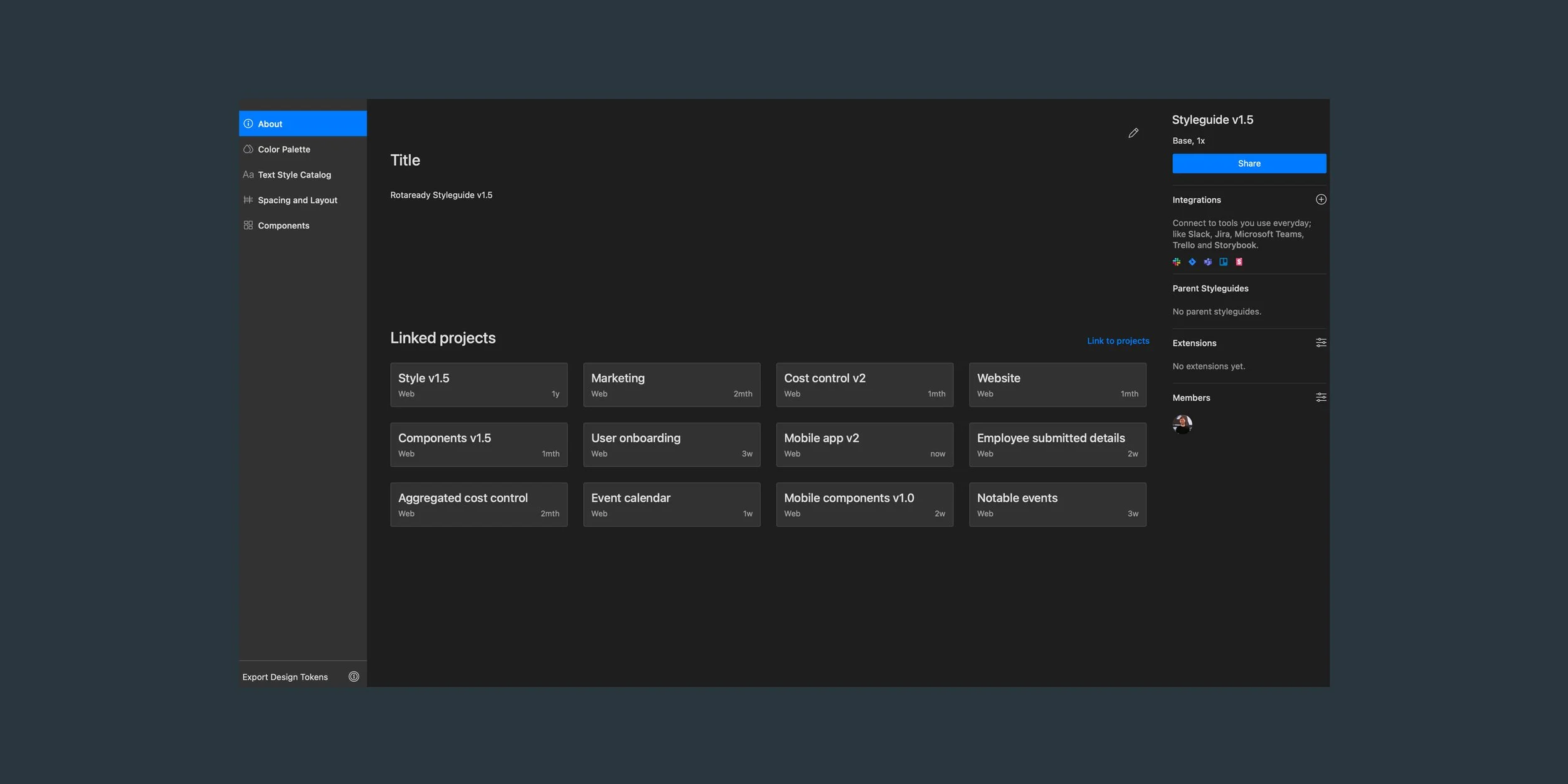This screenshot has width=1568, height=784.
Task: Click the Slack integration icon
Action: (1177, 262)
